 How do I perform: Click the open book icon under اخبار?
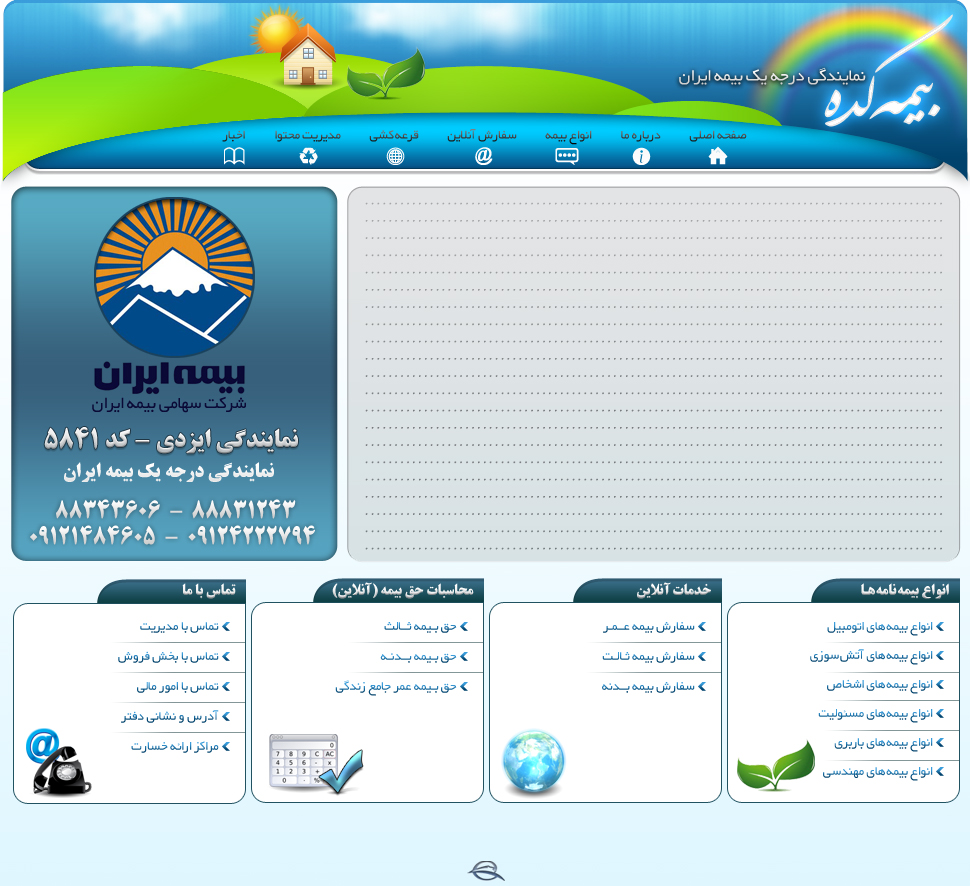234,156
